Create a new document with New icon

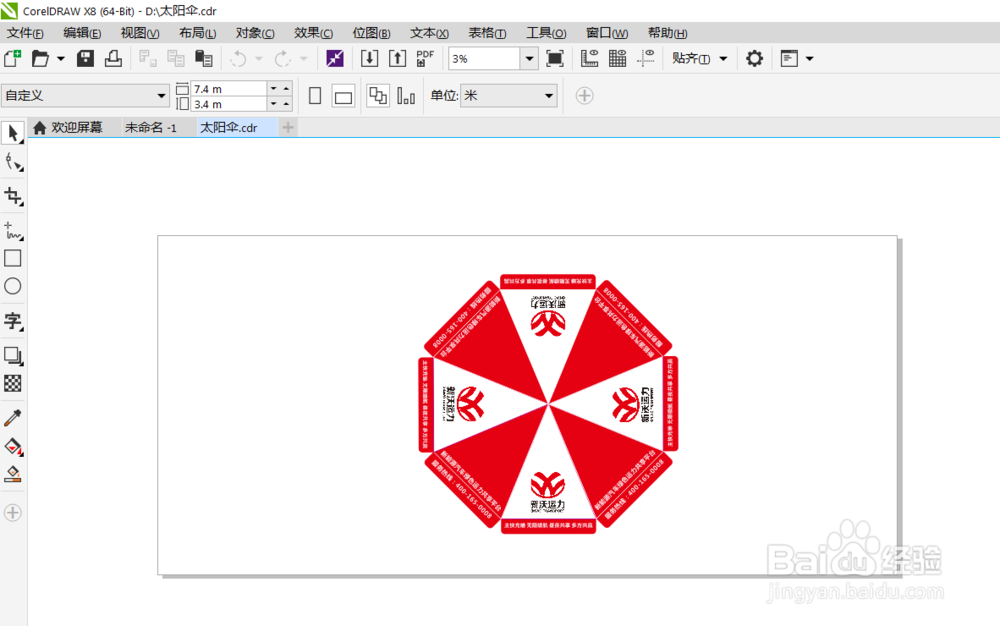pos(13,59)
